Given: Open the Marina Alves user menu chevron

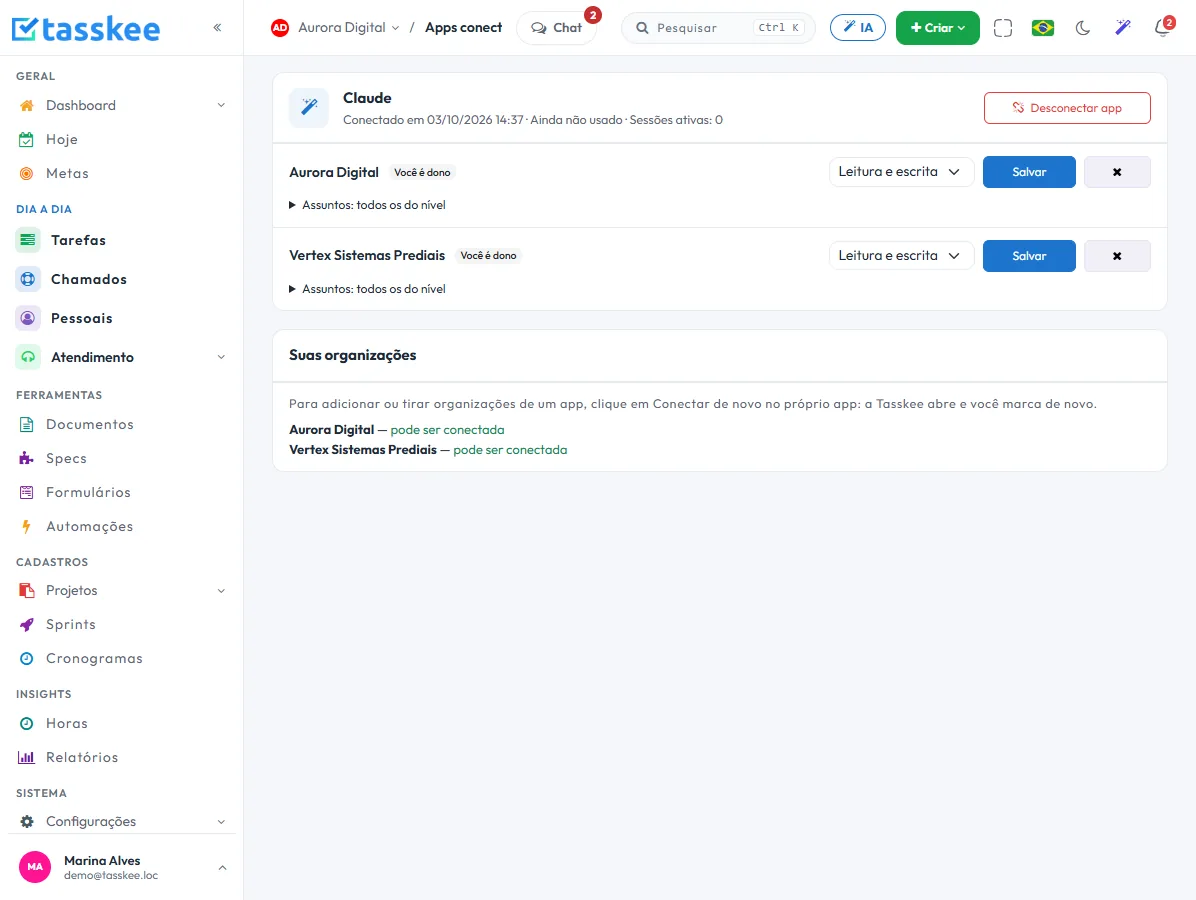Looking at the screenshot, I should point(222,867).
